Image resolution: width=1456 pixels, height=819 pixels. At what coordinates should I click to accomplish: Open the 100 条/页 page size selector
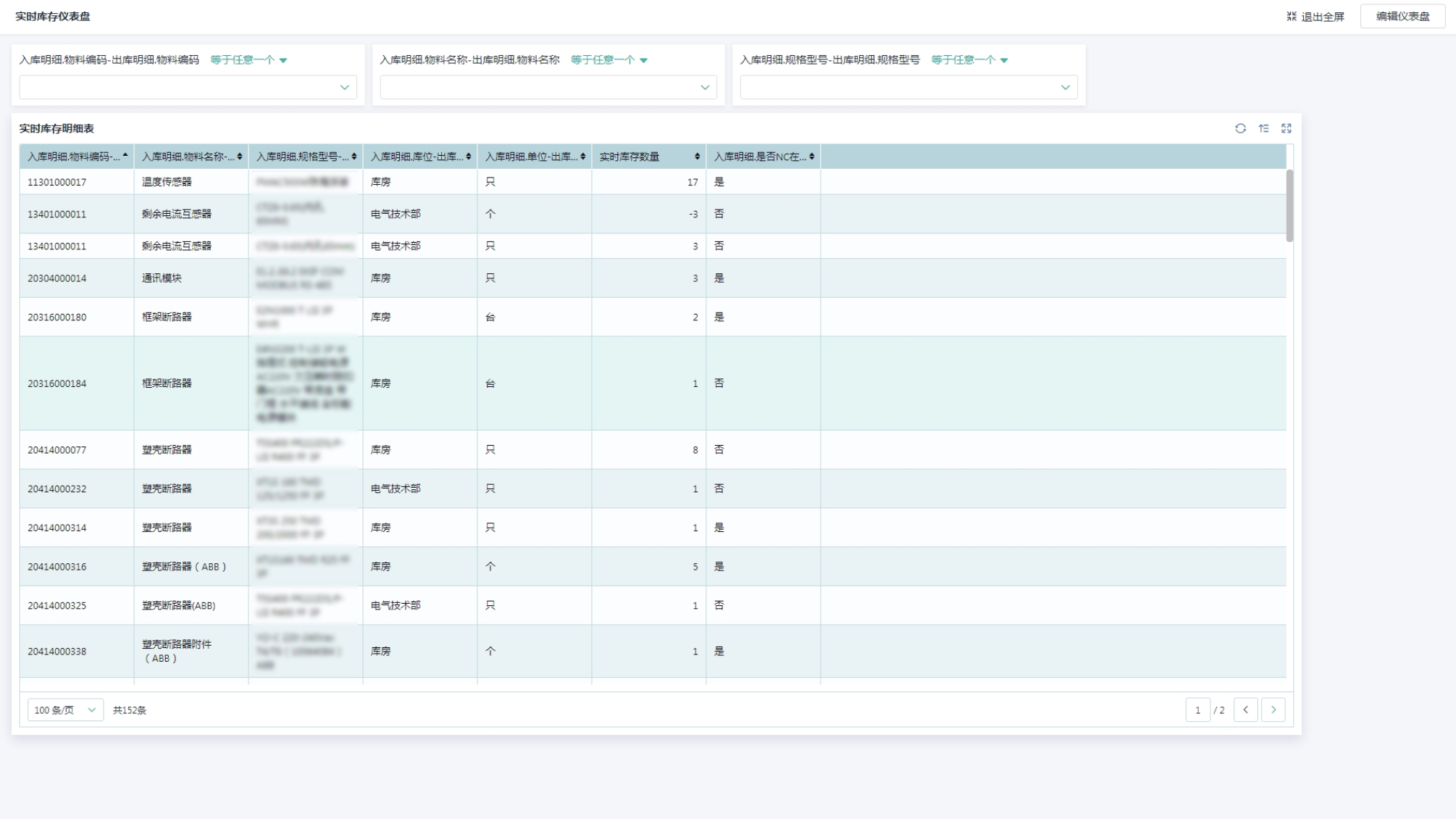click(x=65, y=710)
